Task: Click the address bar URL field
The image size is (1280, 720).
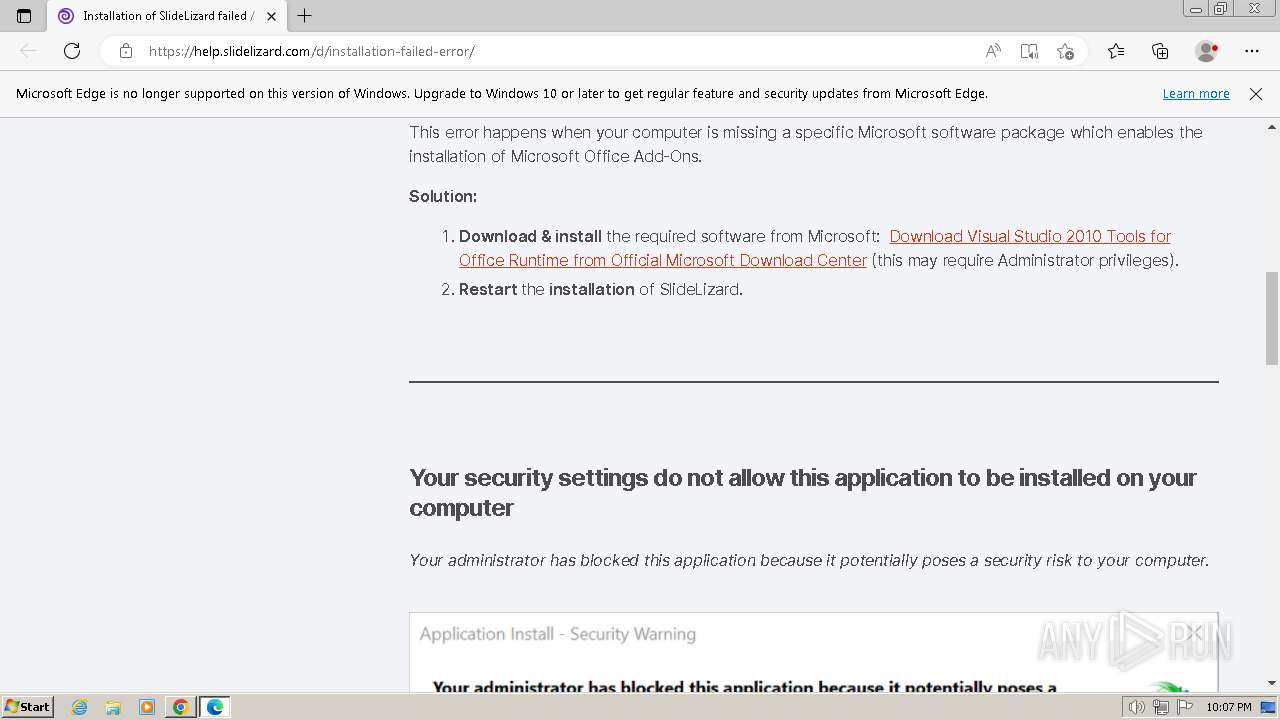Action: (x=560, y=51)
